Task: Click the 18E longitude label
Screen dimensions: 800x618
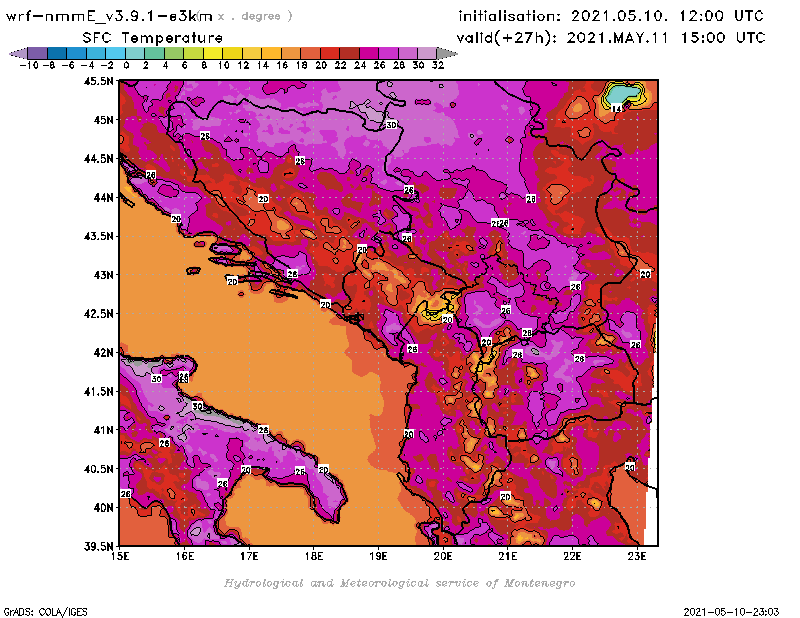Action: click(314, 556)
